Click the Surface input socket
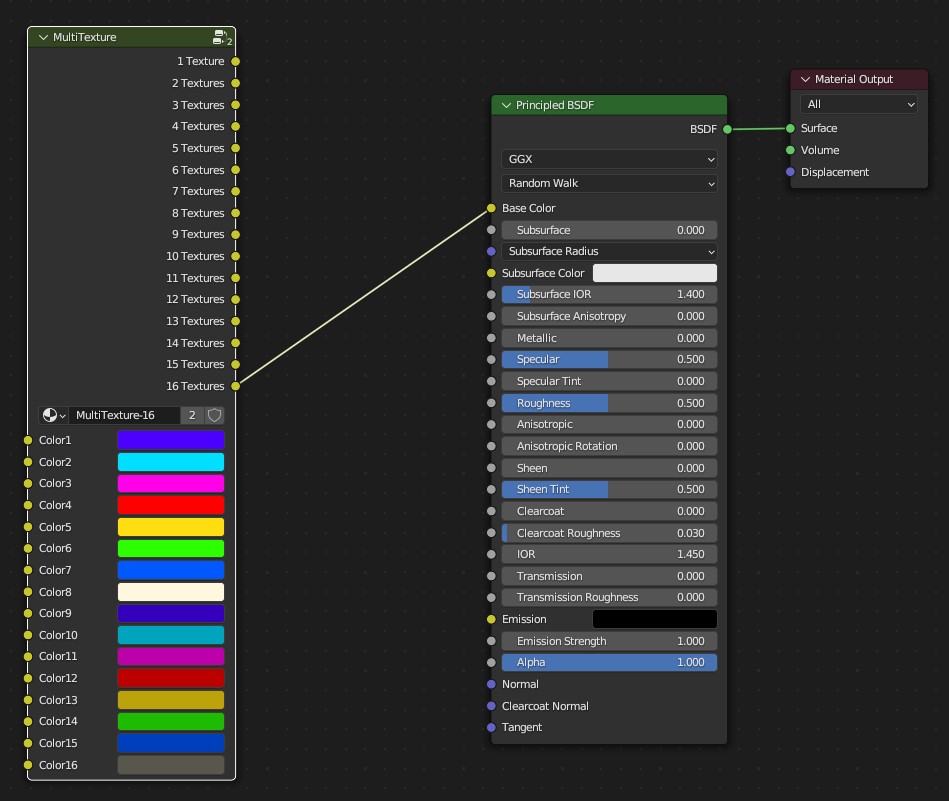The image size is (949, 801). pos(790,128)
